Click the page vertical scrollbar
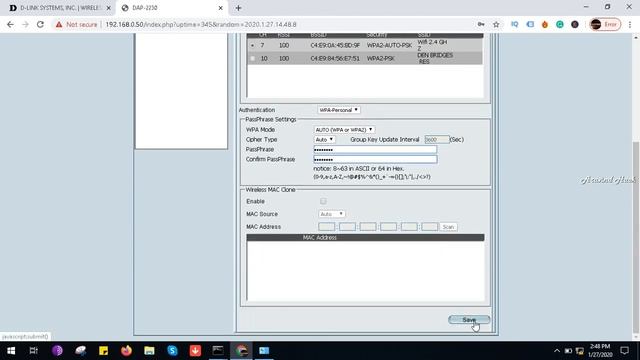 point(636,237)
